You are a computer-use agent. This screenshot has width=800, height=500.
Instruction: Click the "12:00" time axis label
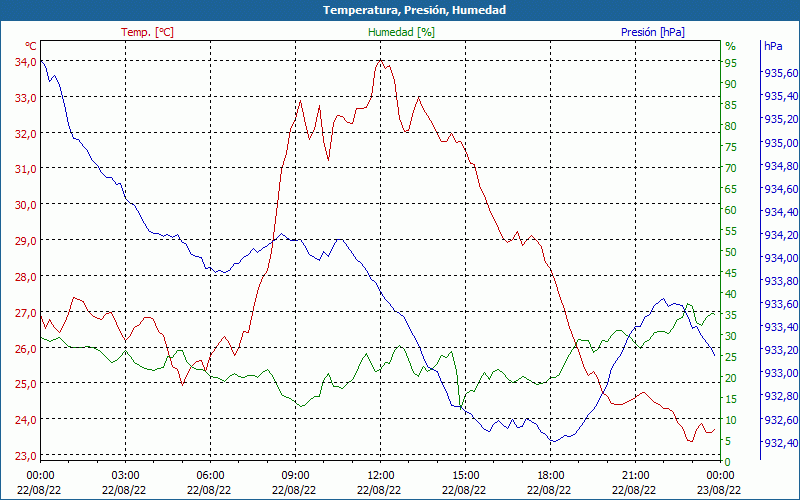pyautogui.click(x=381, y=477)
